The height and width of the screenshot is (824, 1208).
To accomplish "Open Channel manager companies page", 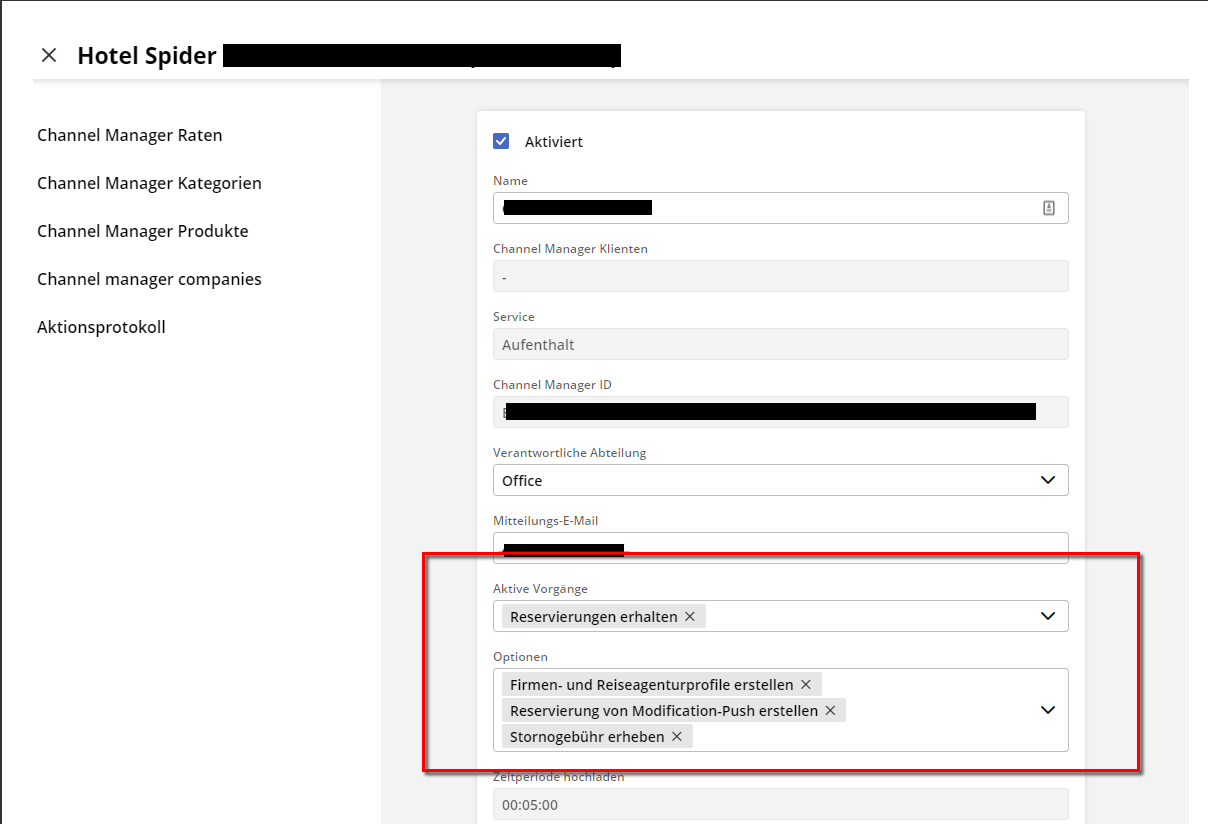I will pyautogui.click(x=149, y=279).
